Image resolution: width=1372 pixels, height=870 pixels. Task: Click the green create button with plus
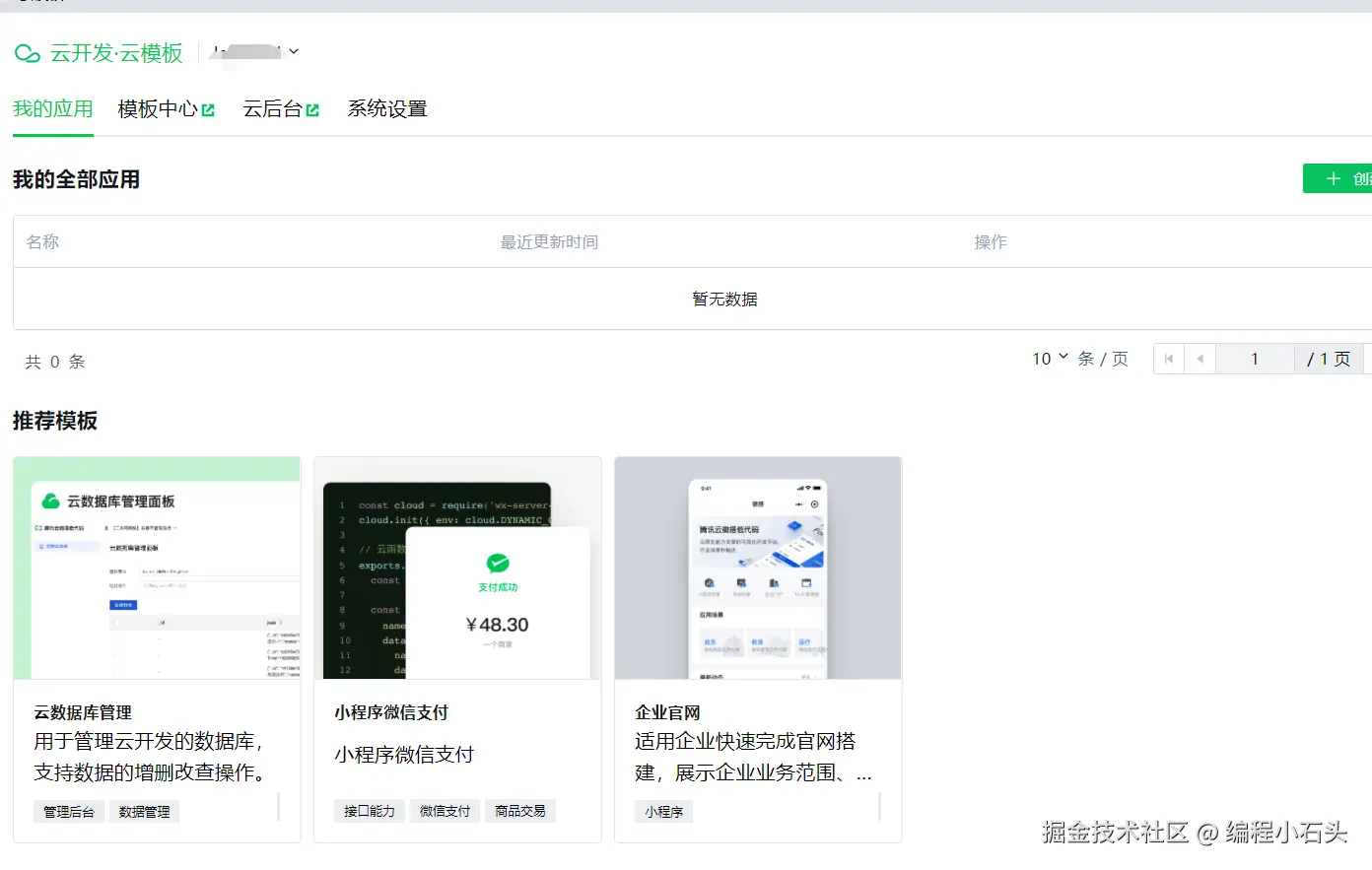click(x=1338, y=178)
